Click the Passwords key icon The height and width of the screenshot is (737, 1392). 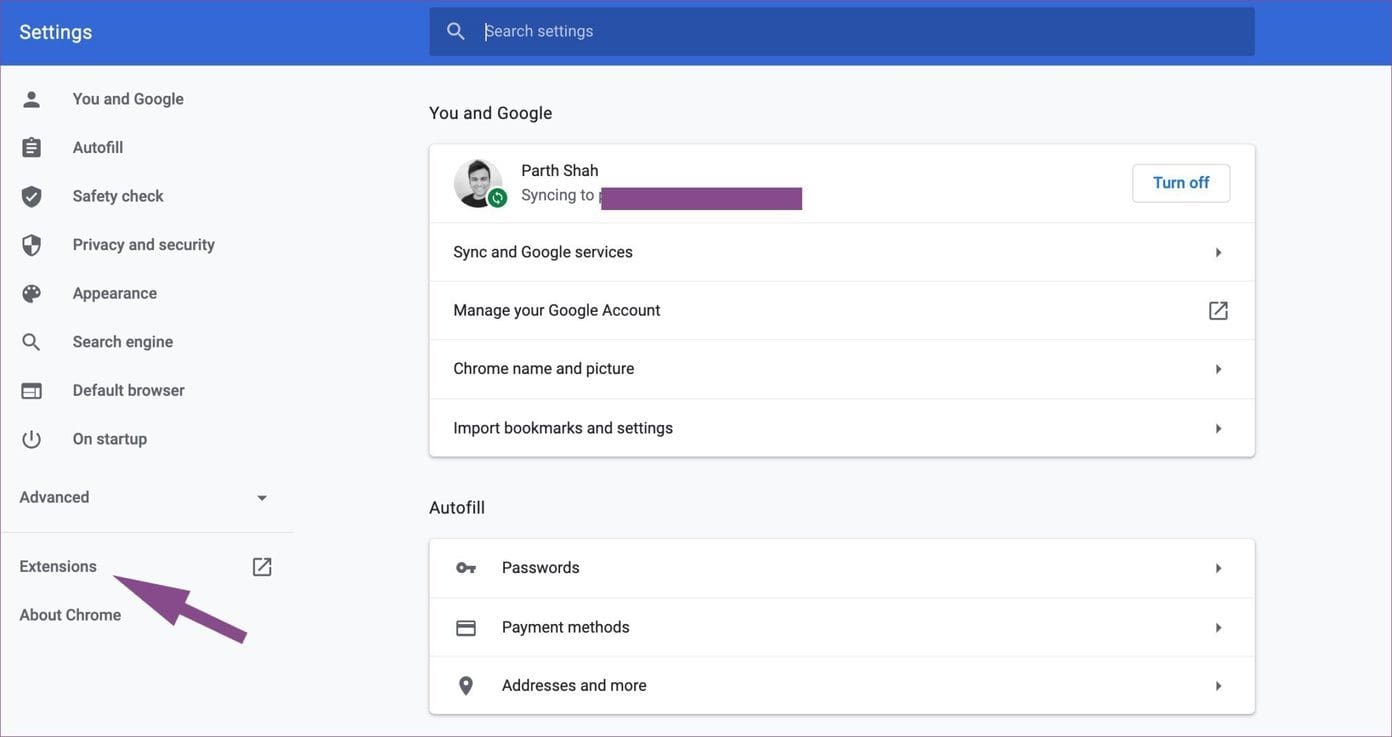pyautogui.click(x=466, y=568)
